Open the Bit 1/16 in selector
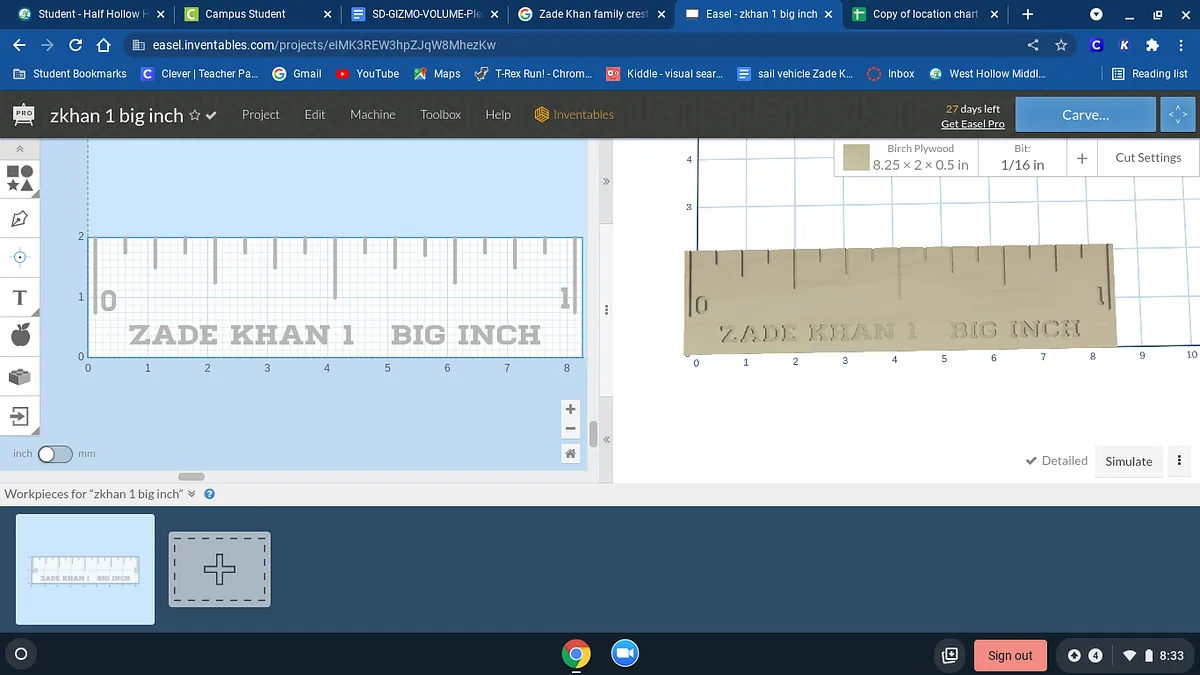The height and width of the screenshot is (675, 1200). 1022,158
